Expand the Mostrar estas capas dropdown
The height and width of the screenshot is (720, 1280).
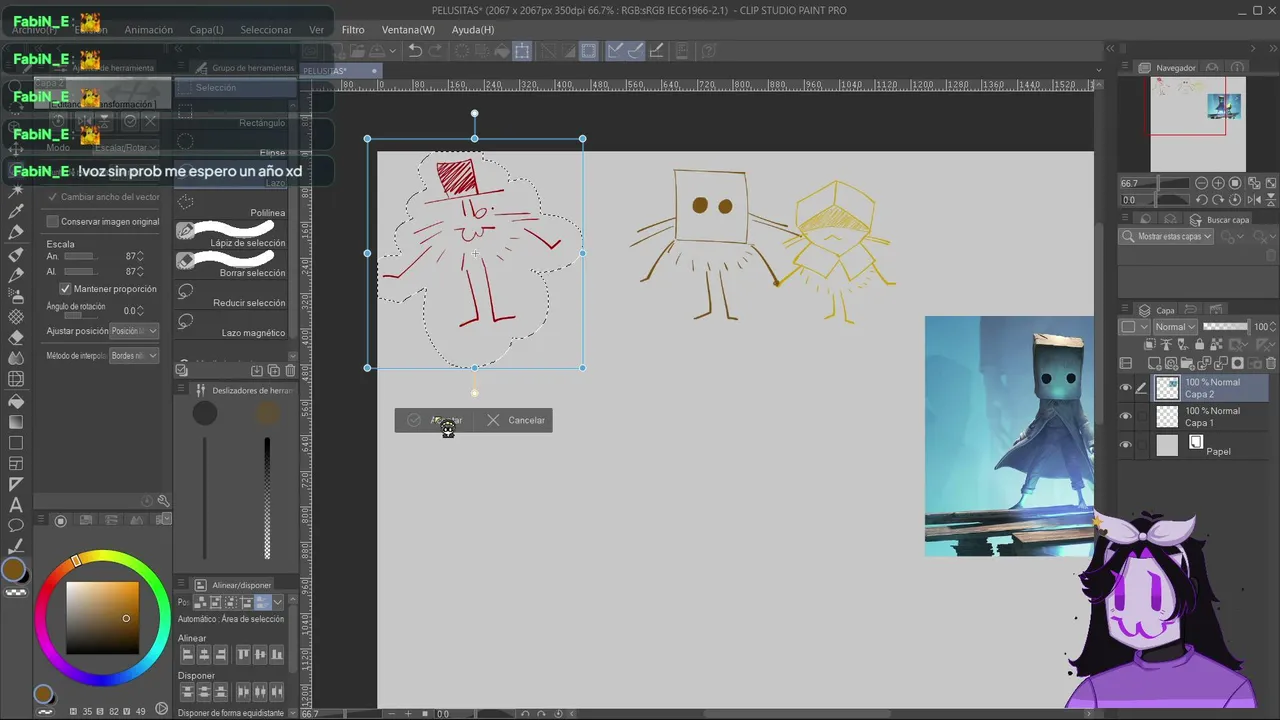[x=1167, y=237]
